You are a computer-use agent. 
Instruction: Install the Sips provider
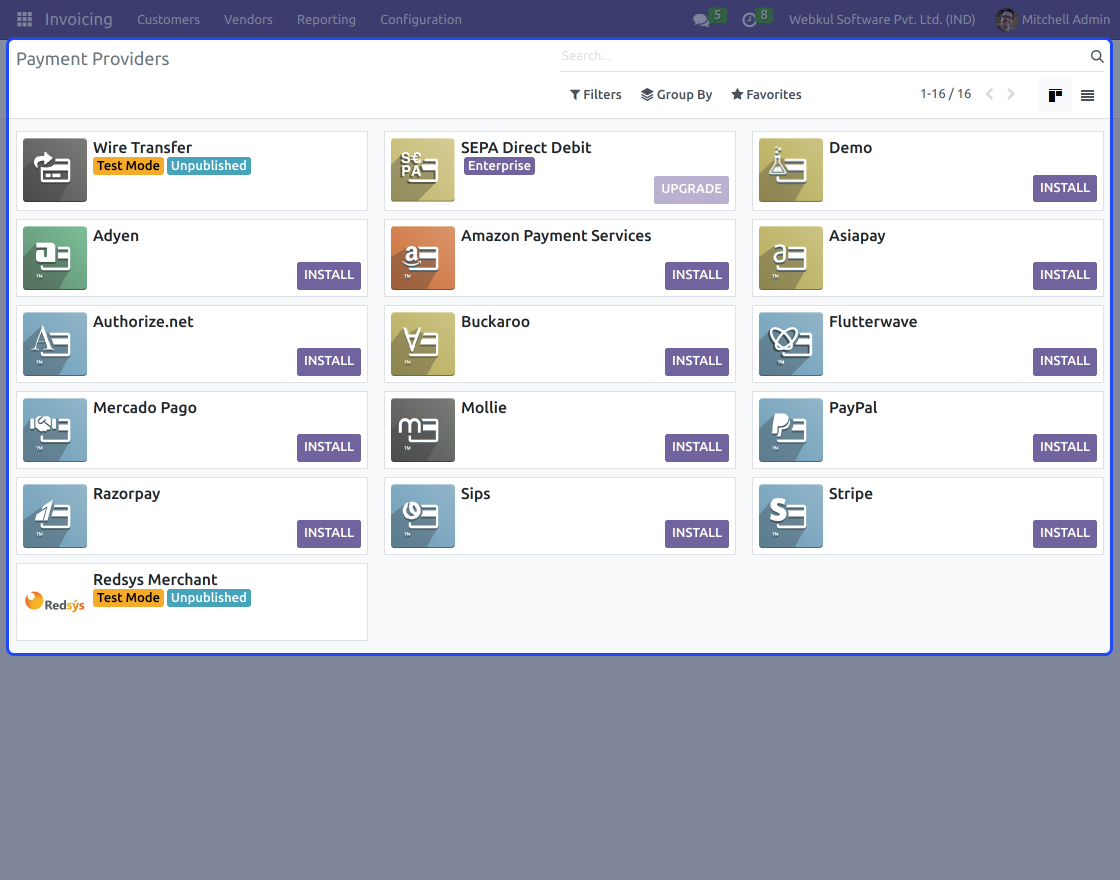tap(696, 534)
